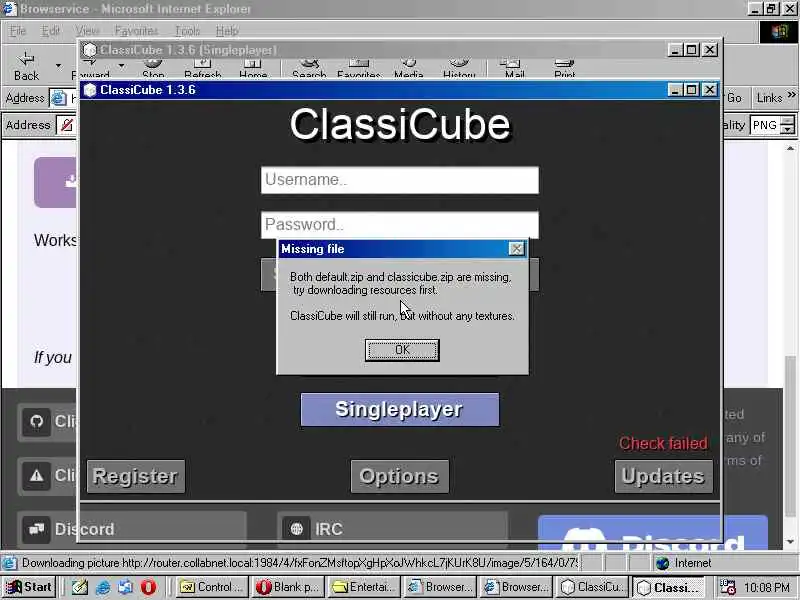
Task: Click the Show Desktop icon in Quick Launch
Action: click(x=126, y=587)
